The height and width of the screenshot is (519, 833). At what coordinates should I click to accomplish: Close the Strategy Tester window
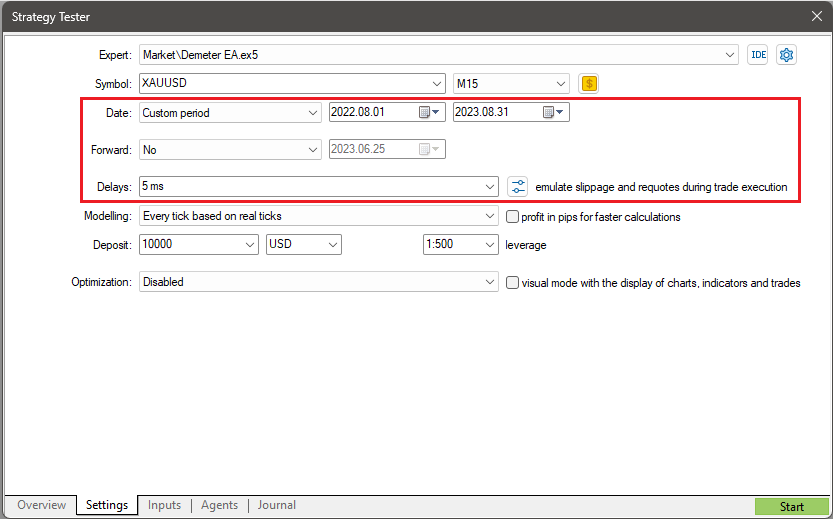[x=817, y=16]
